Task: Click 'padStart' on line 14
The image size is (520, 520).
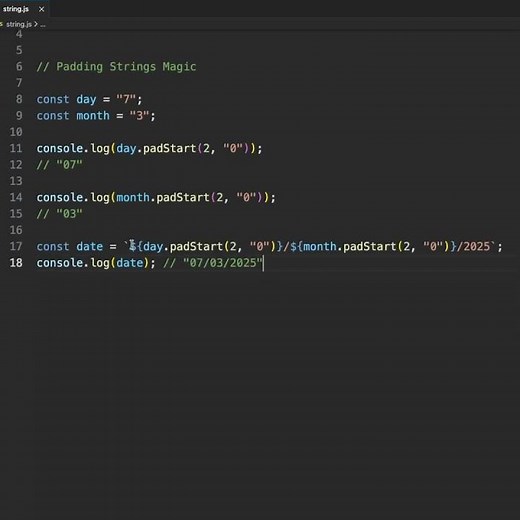Action: tap(183, 198)
